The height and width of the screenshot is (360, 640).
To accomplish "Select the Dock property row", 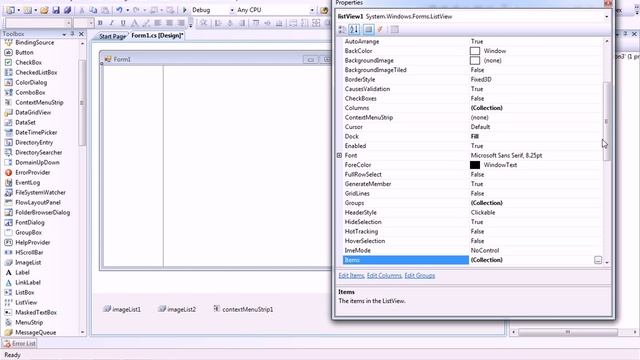I will pyautogui.click(x=473, y=136).
